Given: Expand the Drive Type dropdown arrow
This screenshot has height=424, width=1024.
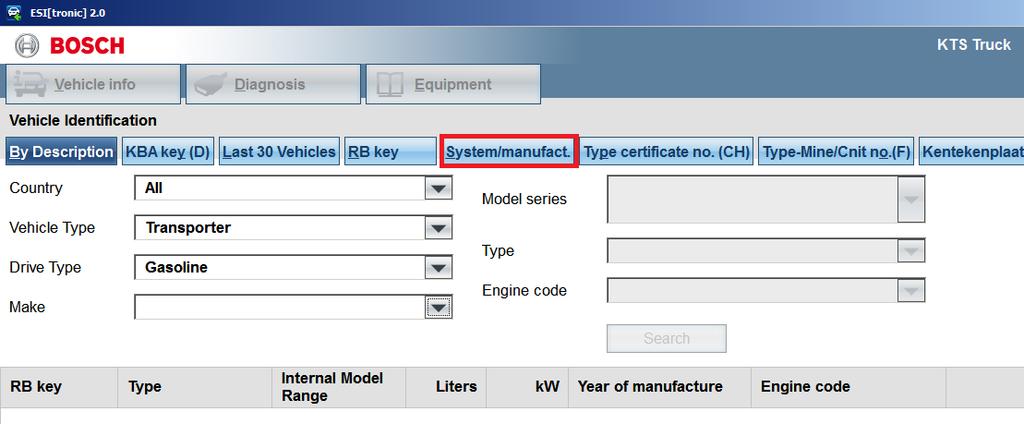Looking at the screenshot, I should [438, 267].
